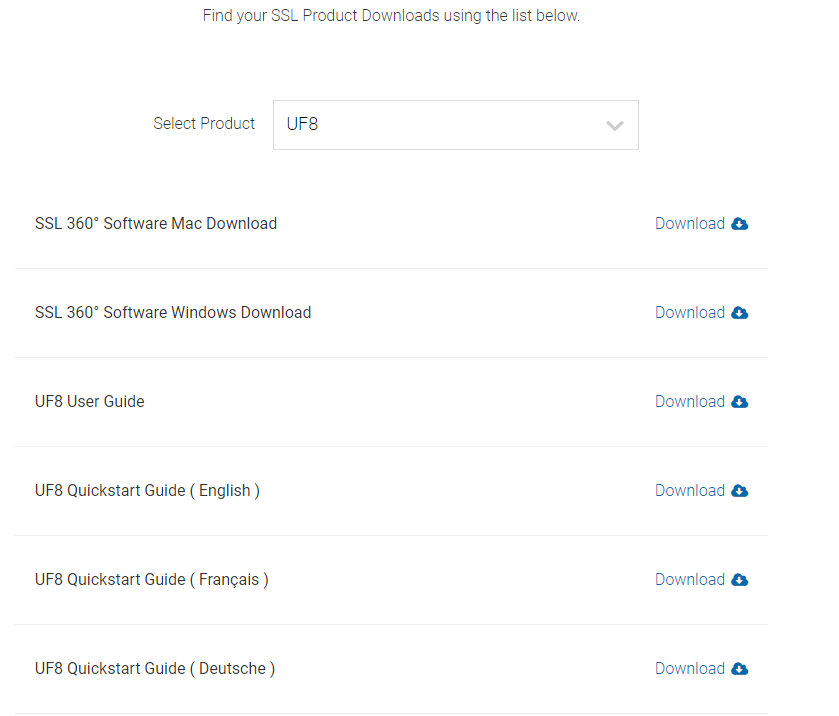Download the UF8 Quickstart Guide in Deutsche
The height and width of the screenshot is (716, 839).
(690, 668)
